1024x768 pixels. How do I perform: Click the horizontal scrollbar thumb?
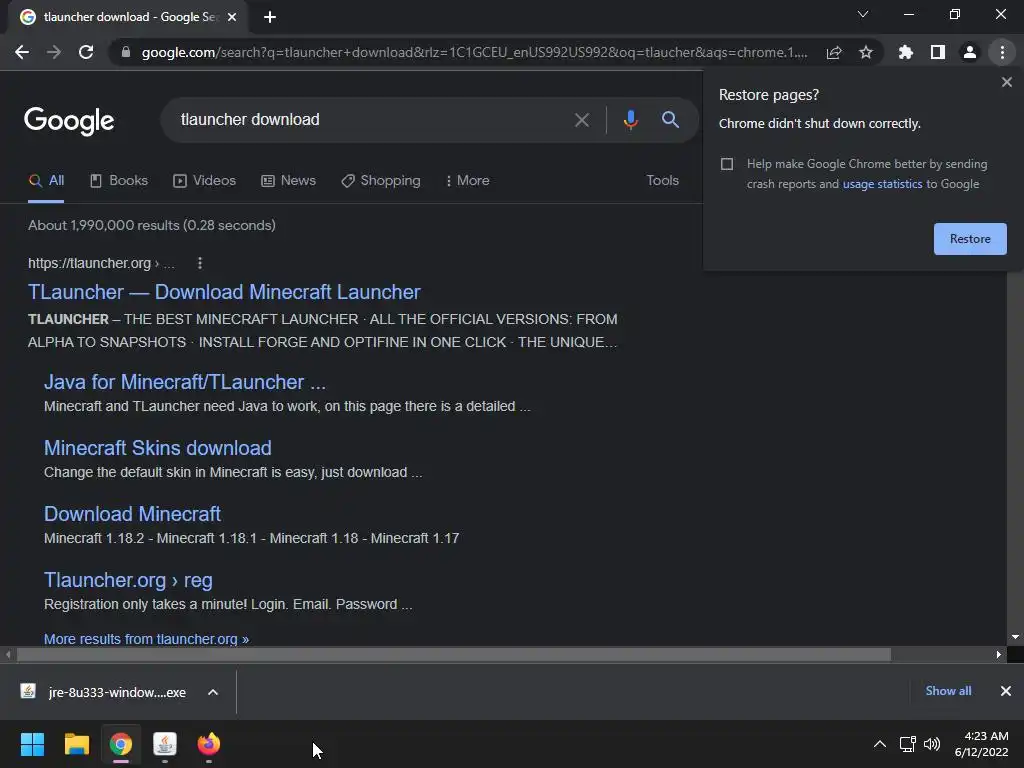click(454, 654)
